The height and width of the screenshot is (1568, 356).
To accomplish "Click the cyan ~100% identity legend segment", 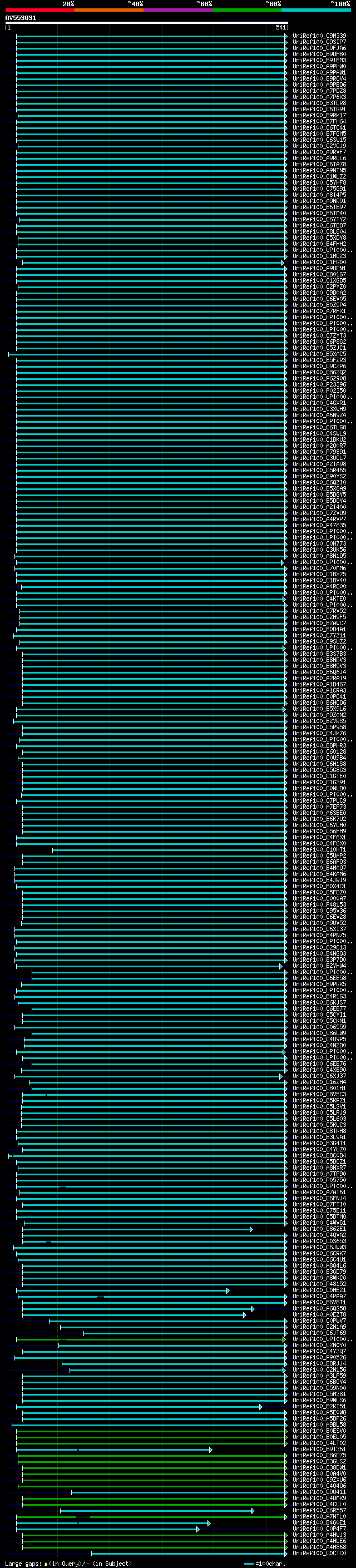I will [x=316, y=10].
